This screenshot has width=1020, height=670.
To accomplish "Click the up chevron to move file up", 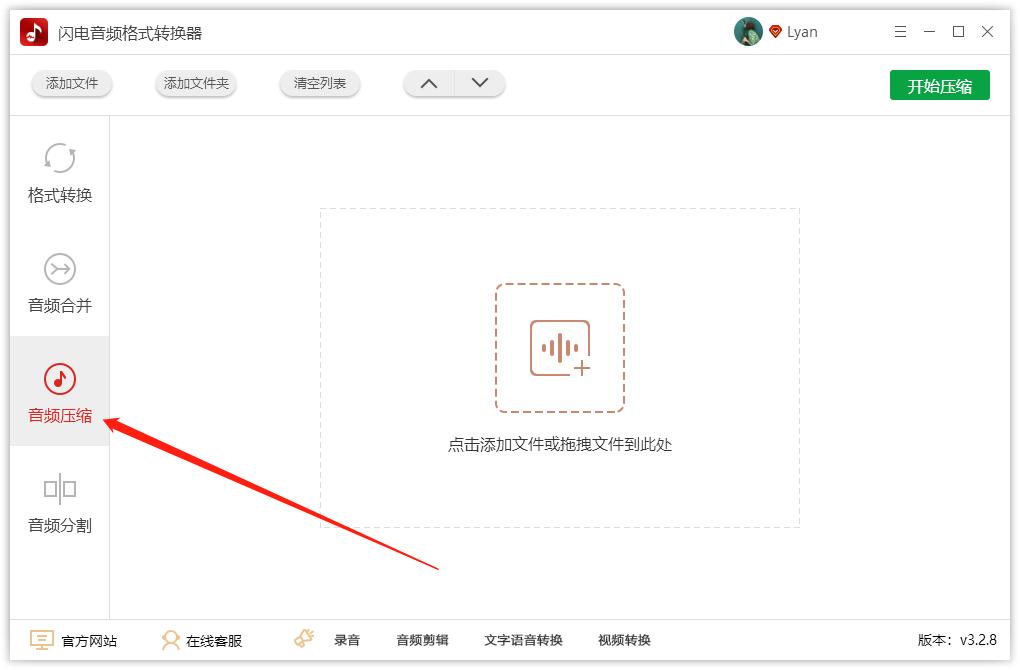I will coord(429,84).
